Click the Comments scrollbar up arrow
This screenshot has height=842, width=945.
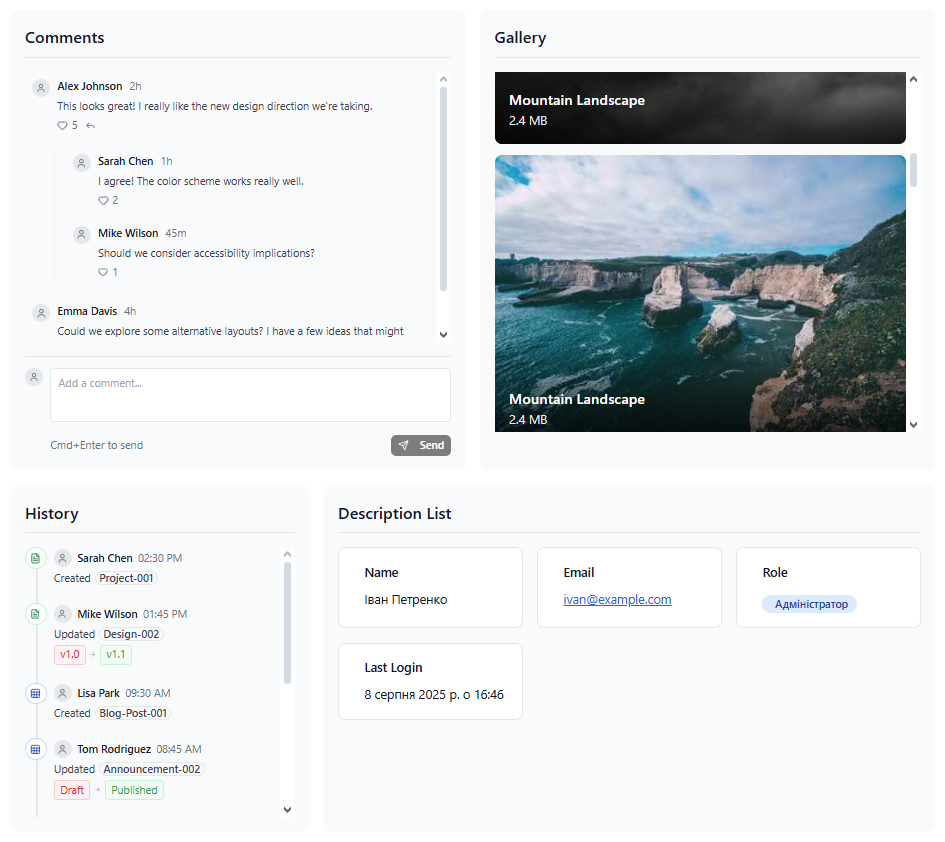coord(444,80)
